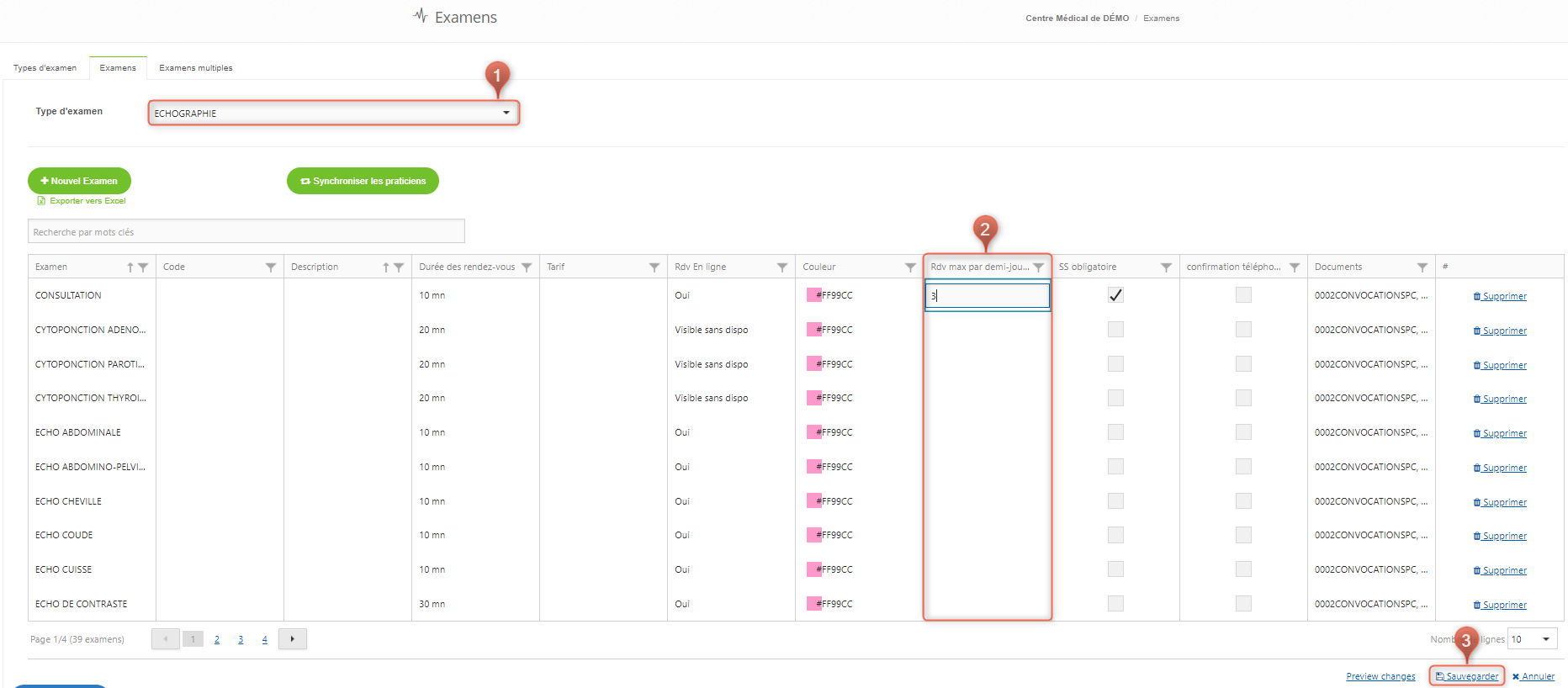Click the filter icon in Couleur column
Viewport: 1568px width, 688px height.
910,267
